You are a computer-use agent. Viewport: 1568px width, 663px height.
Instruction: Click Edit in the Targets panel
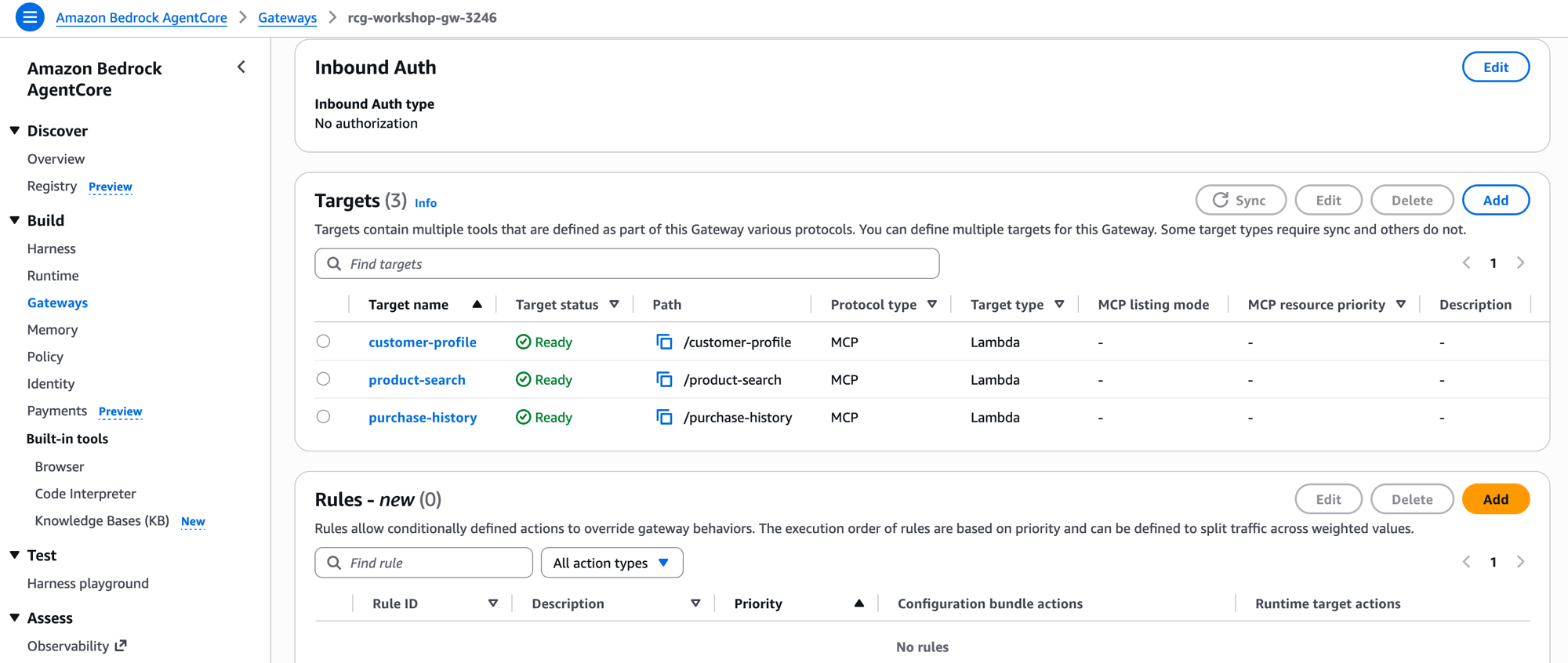click(1328, 200)
